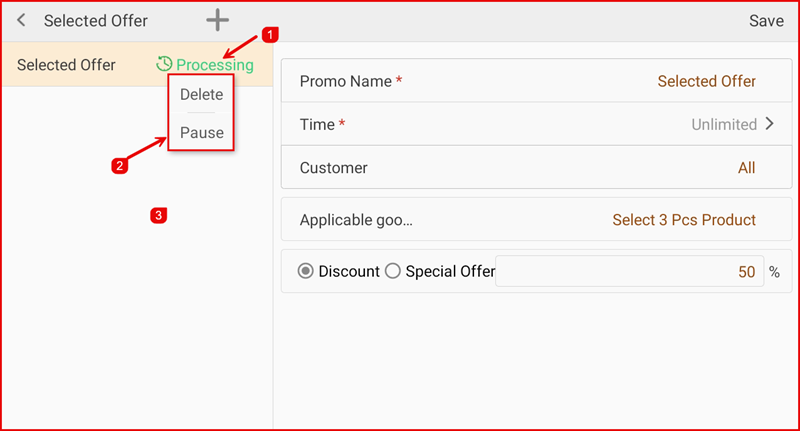800x431 pixels.
Task: Select the Discount radio button
Action: [306, 271]
